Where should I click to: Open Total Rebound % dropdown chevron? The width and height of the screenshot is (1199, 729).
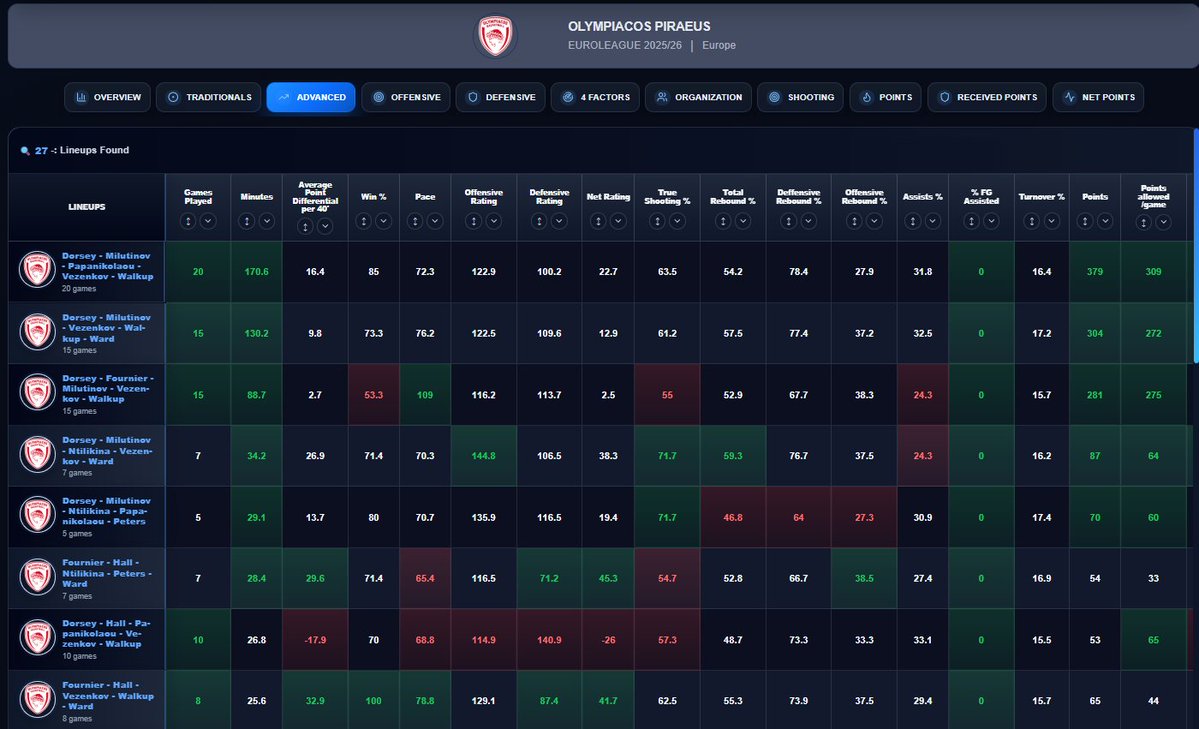click(x=742, y=221)
